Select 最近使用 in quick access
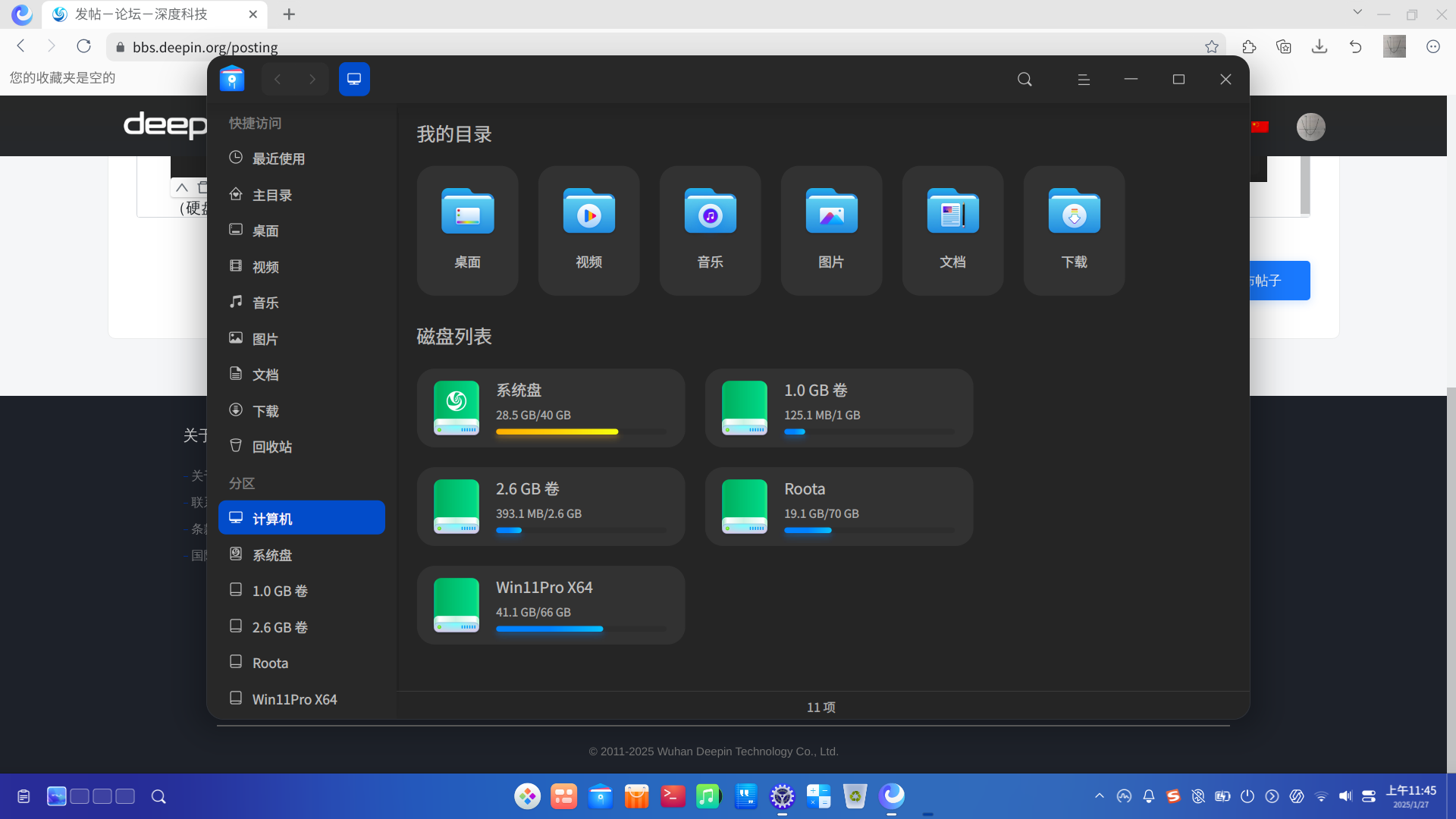Viewport: 1456px width, 819px height. 302,158
